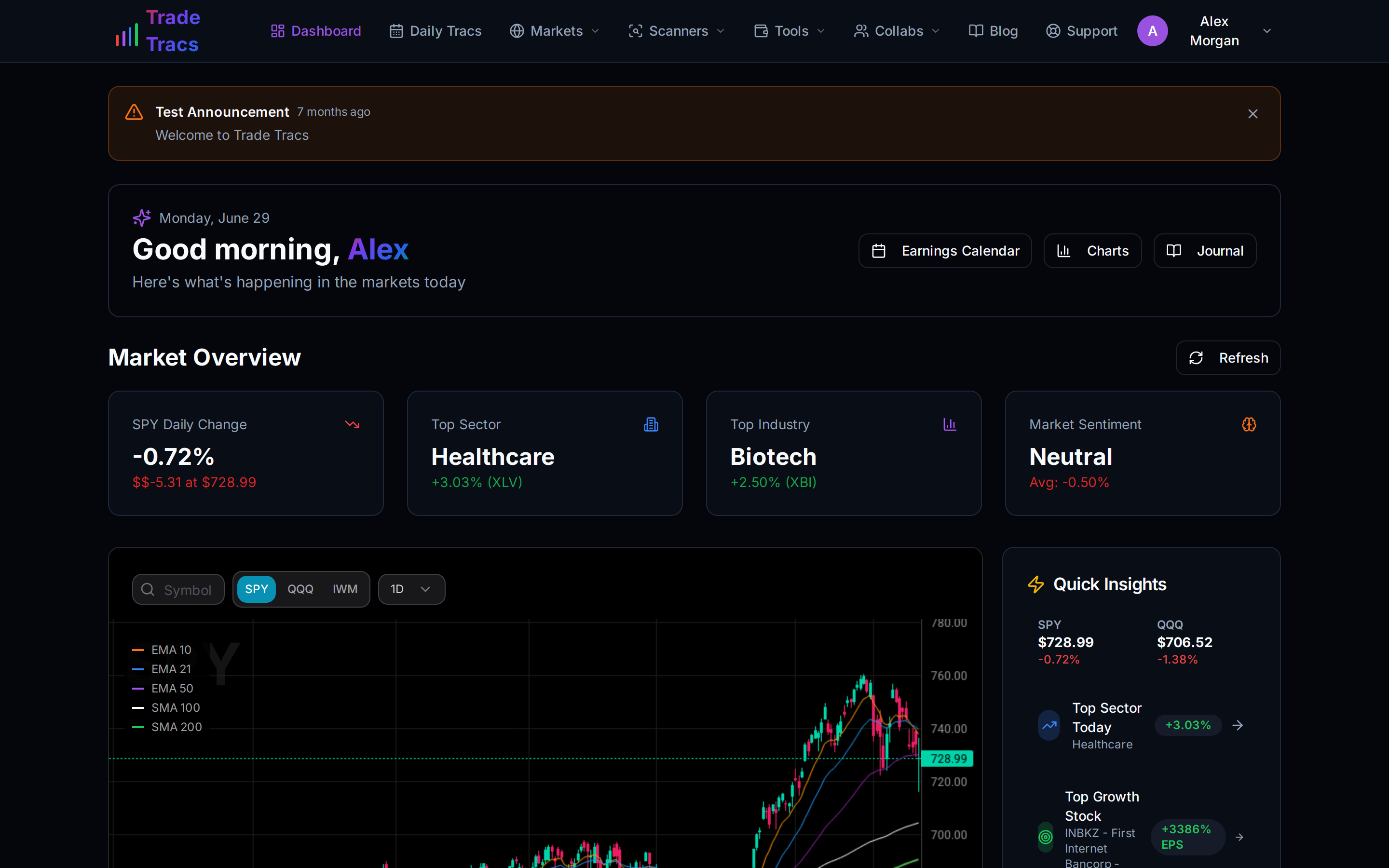Open the Alex Morgan account dropdown chevron

tap(1267, 31)
